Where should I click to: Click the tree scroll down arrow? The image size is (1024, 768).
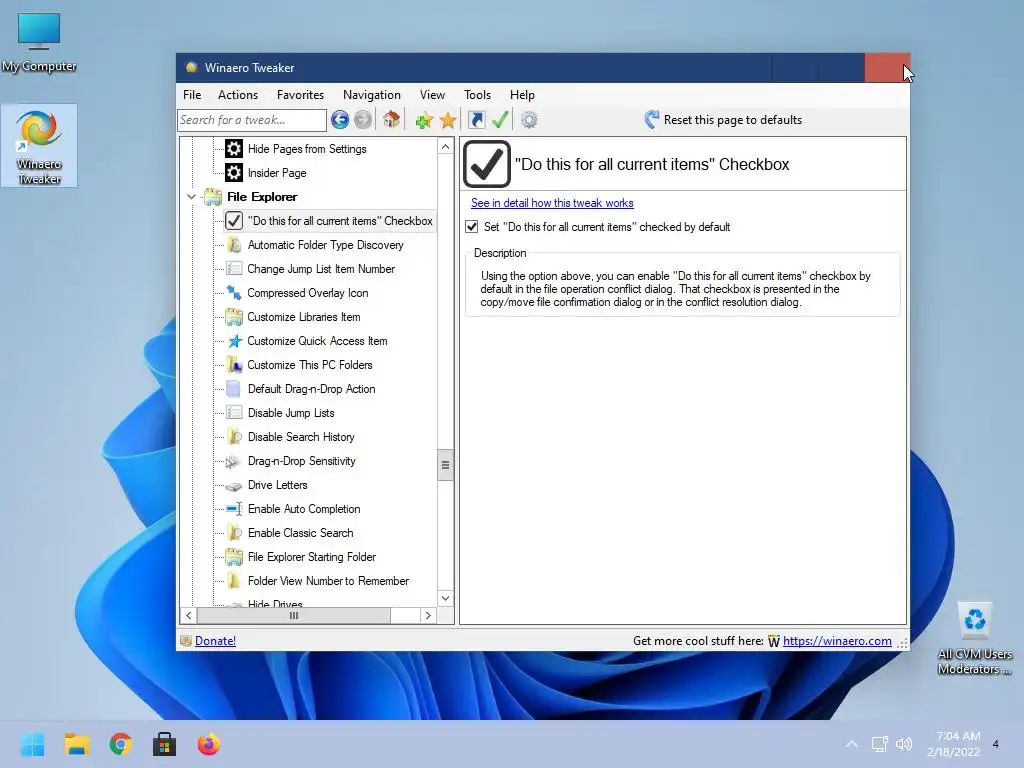(445, 598)
